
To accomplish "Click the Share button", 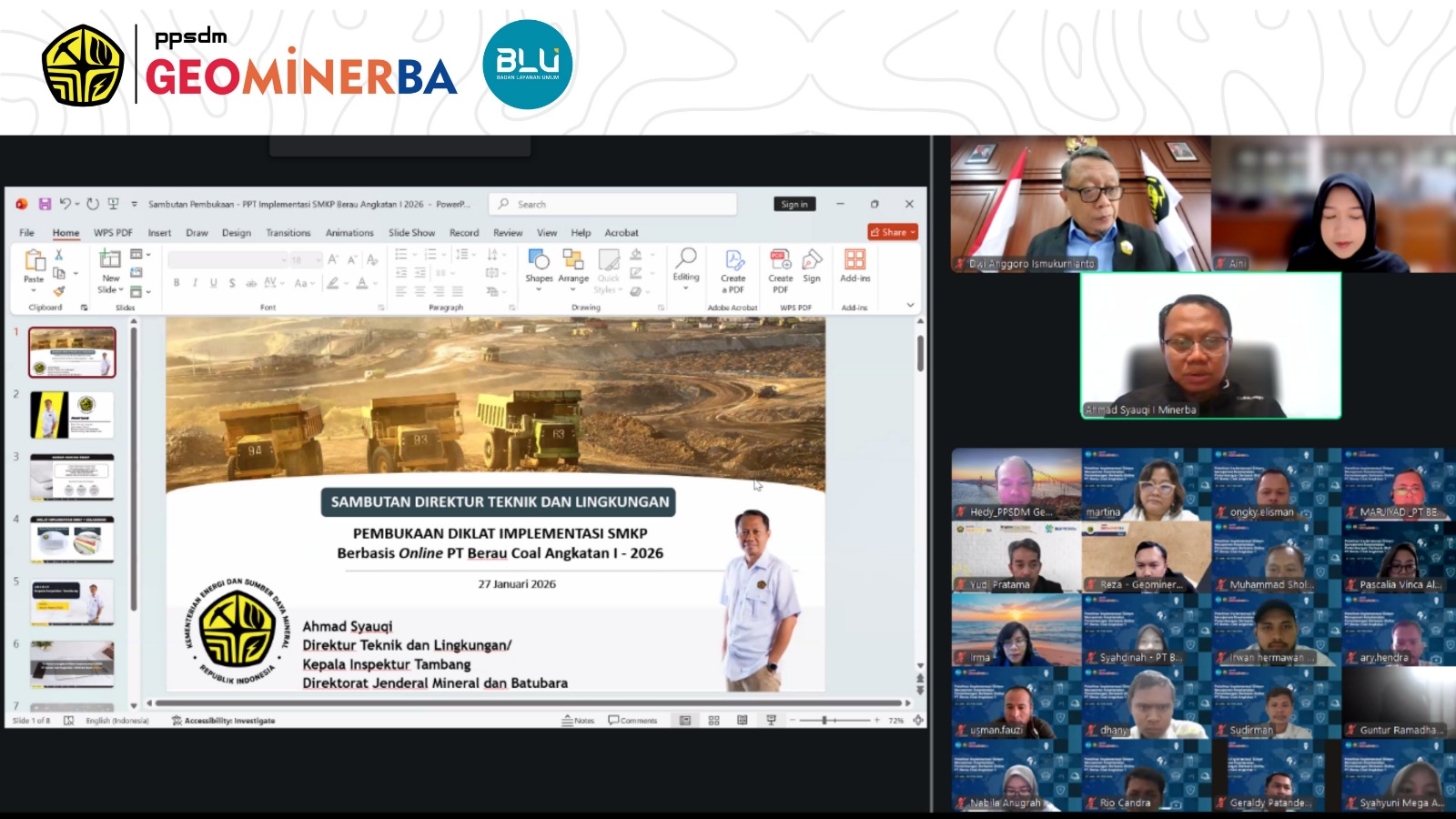I will [x=892, y=232].
